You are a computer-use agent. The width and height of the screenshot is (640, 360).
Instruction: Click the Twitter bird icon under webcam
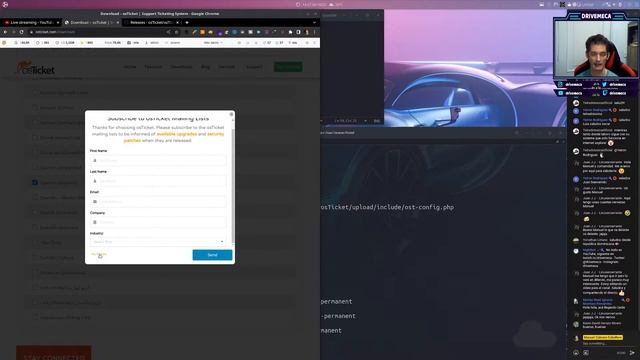604,84
